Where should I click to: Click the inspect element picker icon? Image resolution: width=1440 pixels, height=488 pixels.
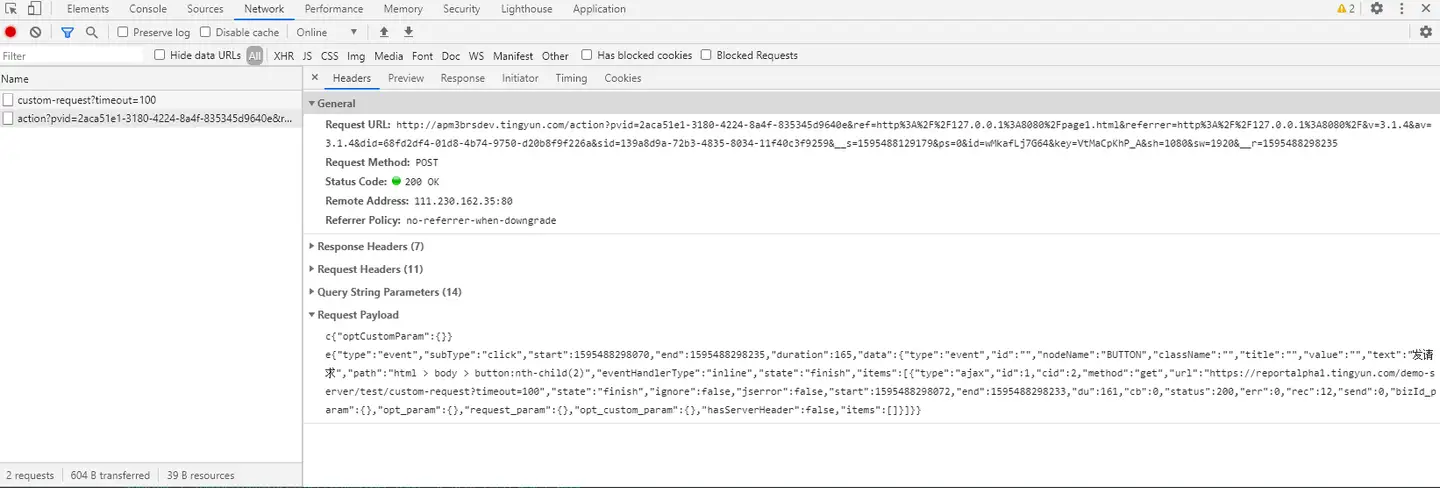pyautogui.click(x=12, y=9)
